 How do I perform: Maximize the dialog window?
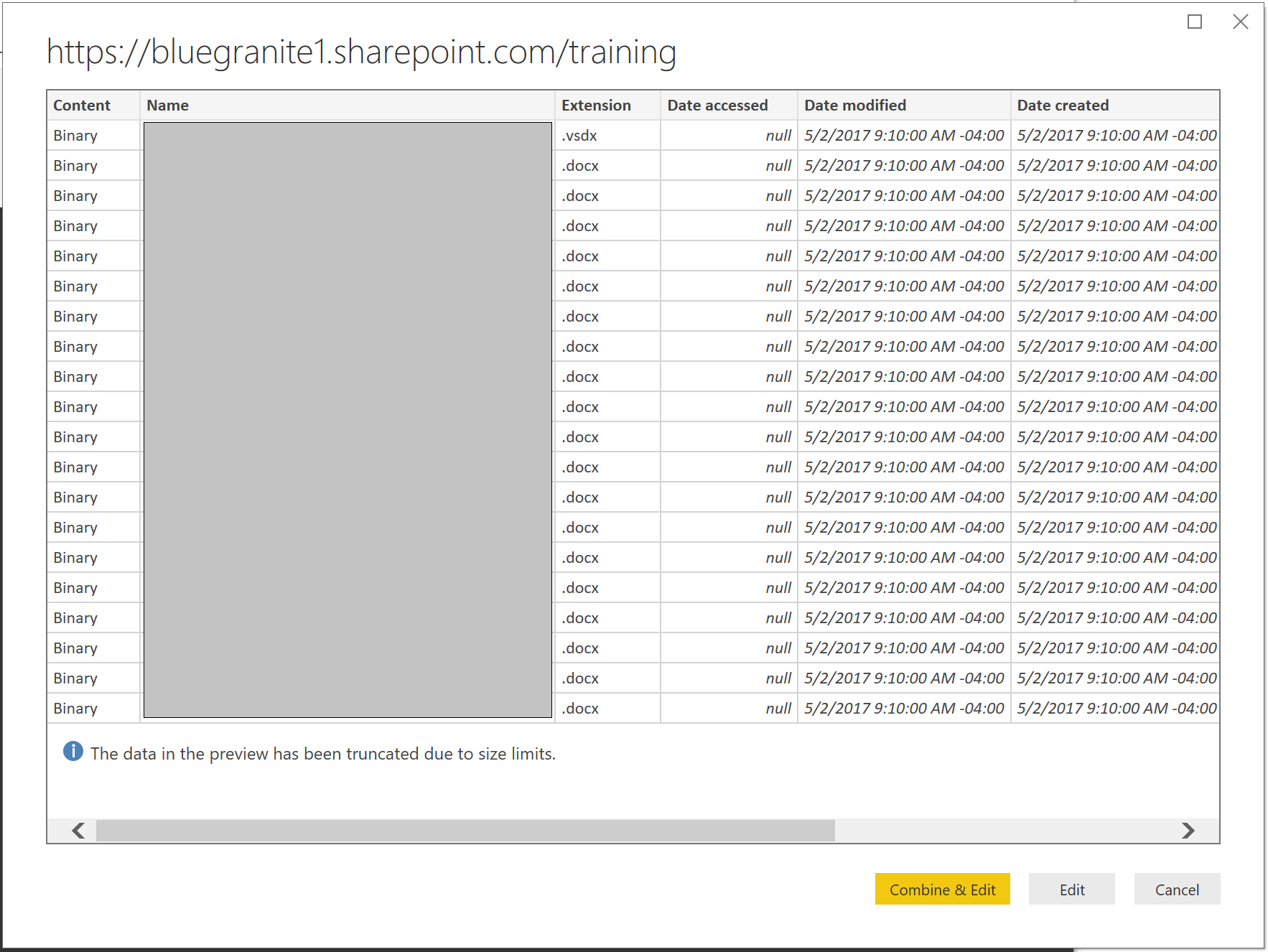tap(1195, 22)
